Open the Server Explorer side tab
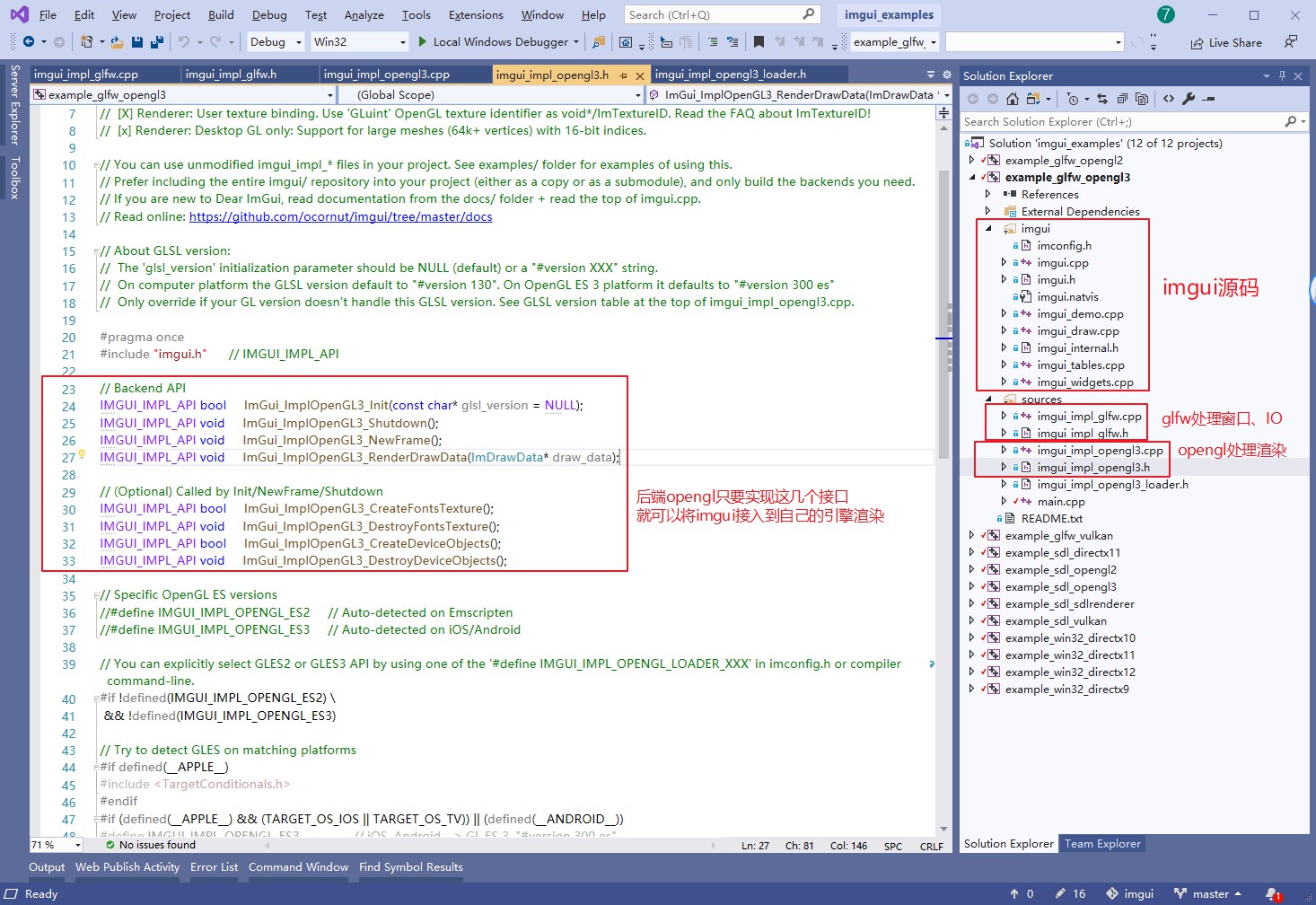1316x905 pixels. pos(14,105)
